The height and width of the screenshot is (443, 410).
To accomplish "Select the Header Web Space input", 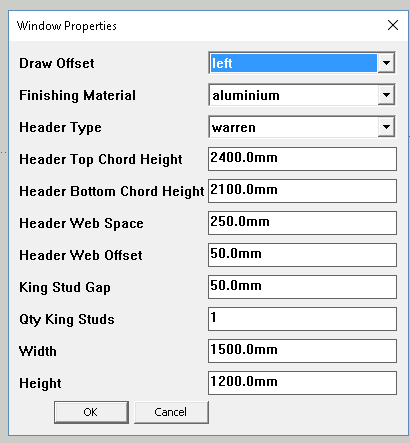I will 302,223.
